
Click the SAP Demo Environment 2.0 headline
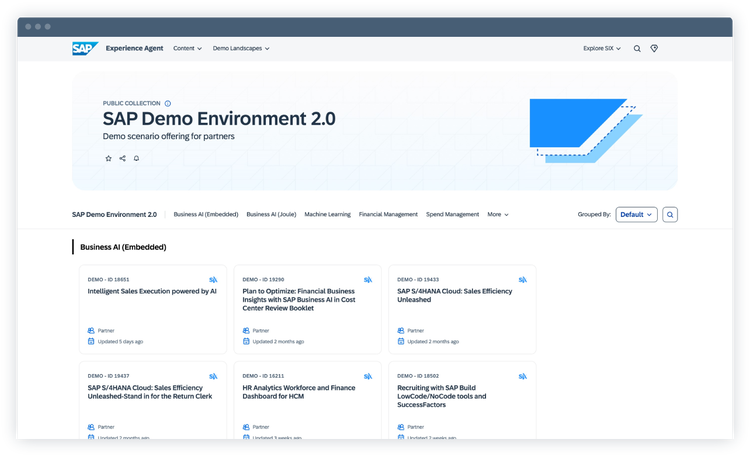point(219,119)
